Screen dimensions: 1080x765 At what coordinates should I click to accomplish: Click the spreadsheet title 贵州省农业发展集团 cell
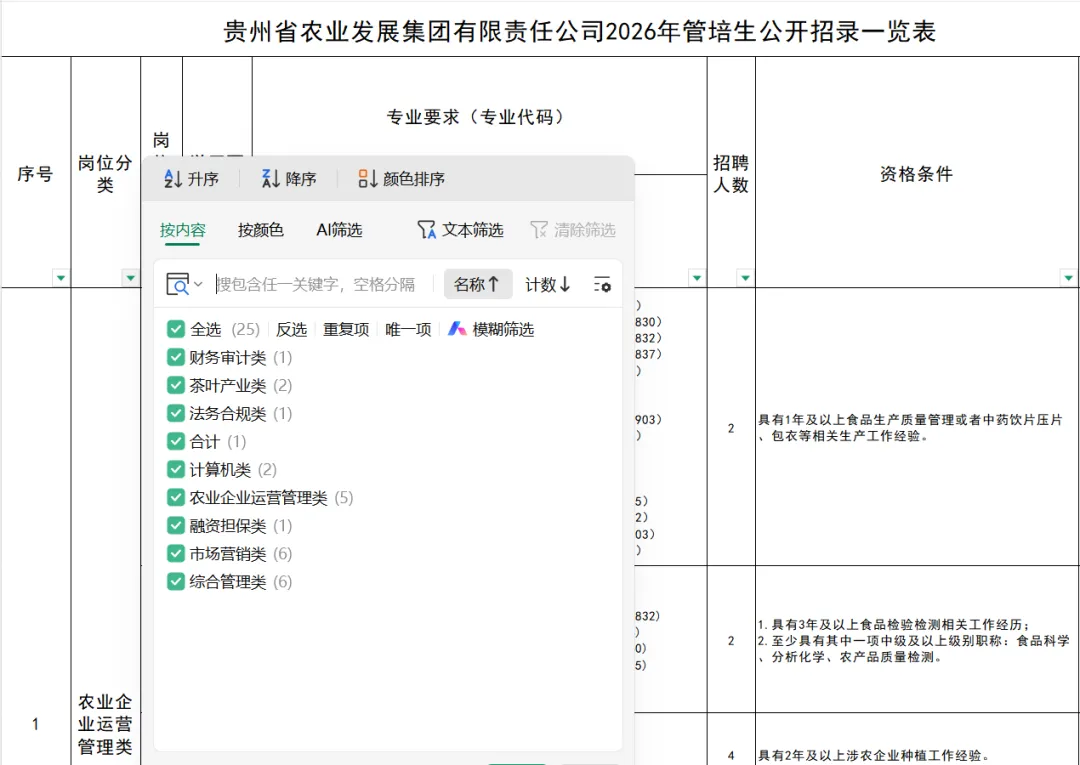point(579,32)
